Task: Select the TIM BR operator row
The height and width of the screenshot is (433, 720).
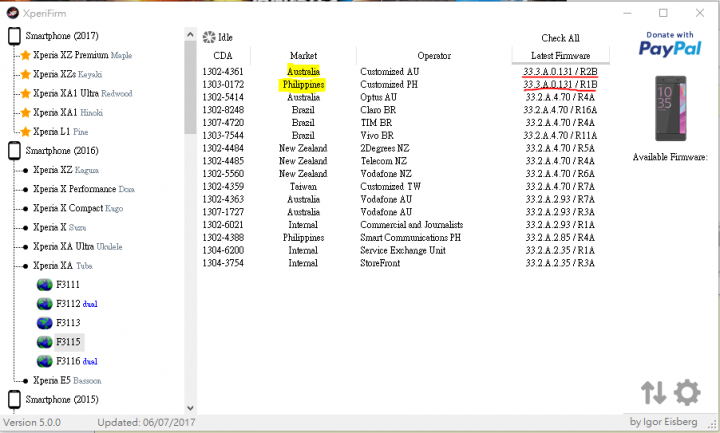Action: click(x=406, y=123)
